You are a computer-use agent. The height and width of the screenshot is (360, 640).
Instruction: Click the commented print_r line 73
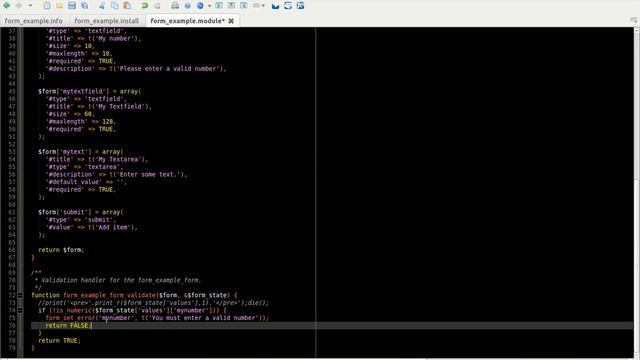[x=153, y=303]
